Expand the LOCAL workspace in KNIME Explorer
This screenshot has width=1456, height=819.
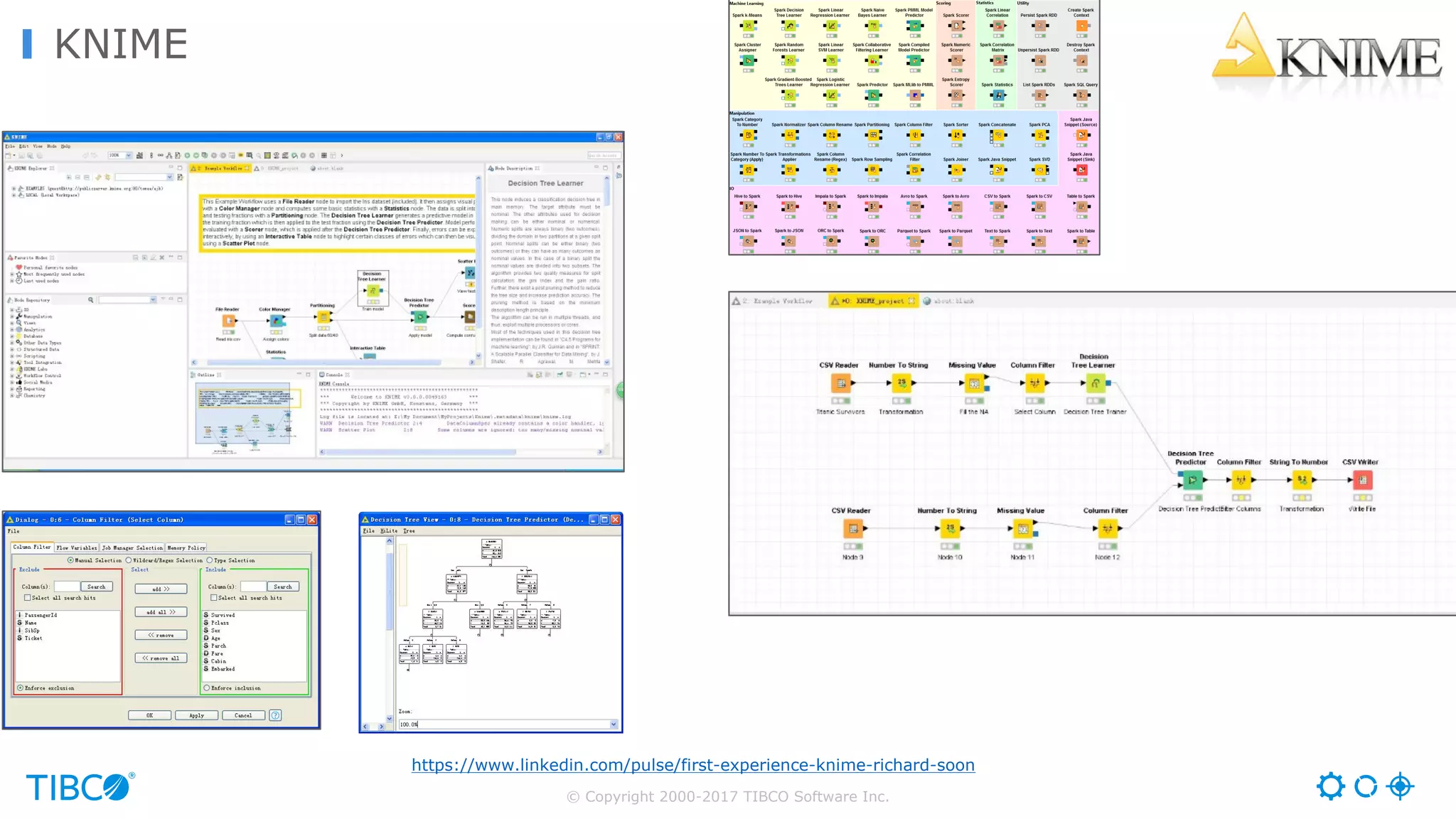coord(14,195)
